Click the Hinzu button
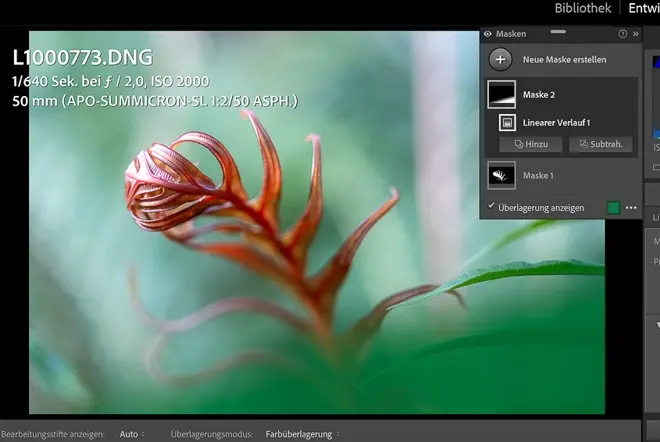 pyautogui.click(x=530, y=144)
